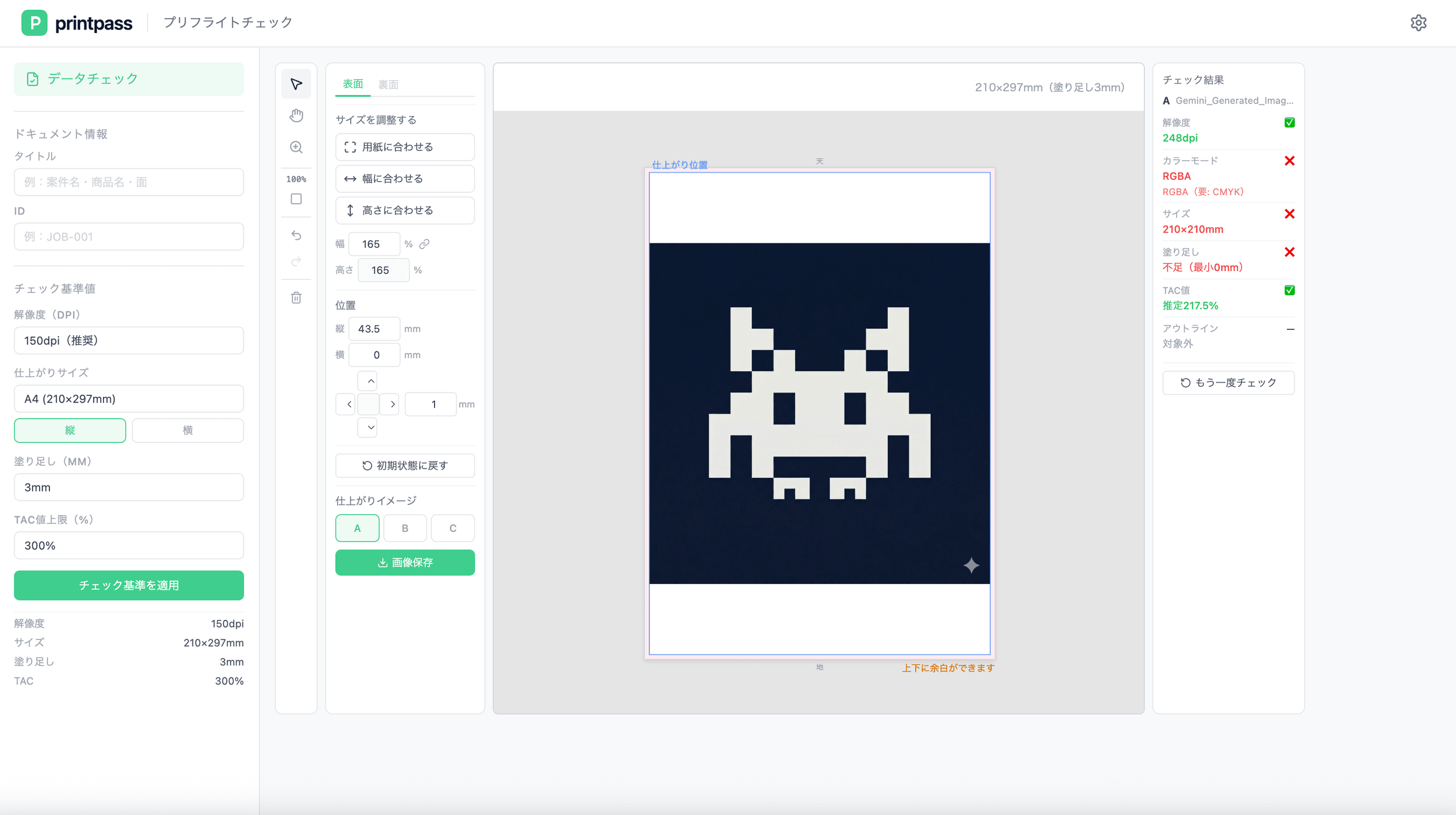
Task: Click the 幅 percent field
Action: [374, 244]
